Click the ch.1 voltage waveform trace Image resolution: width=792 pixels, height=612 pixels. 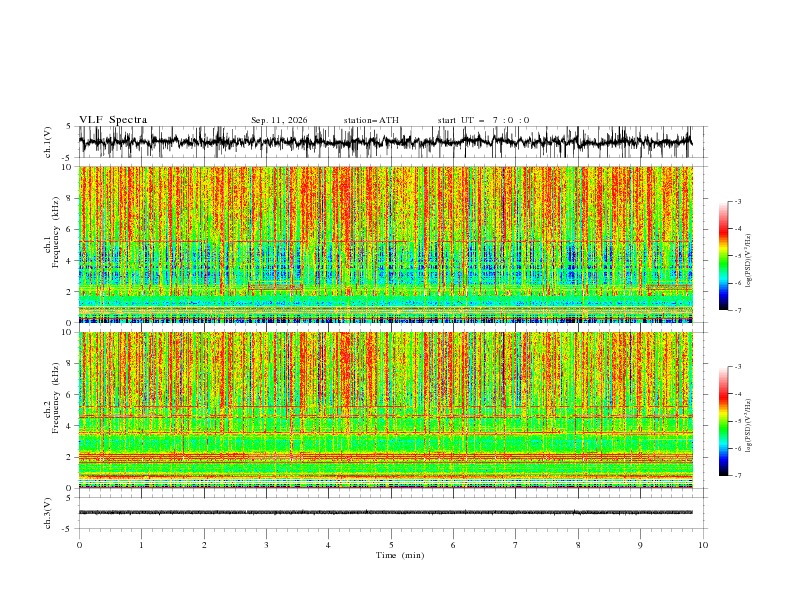(x=385, y=142)
